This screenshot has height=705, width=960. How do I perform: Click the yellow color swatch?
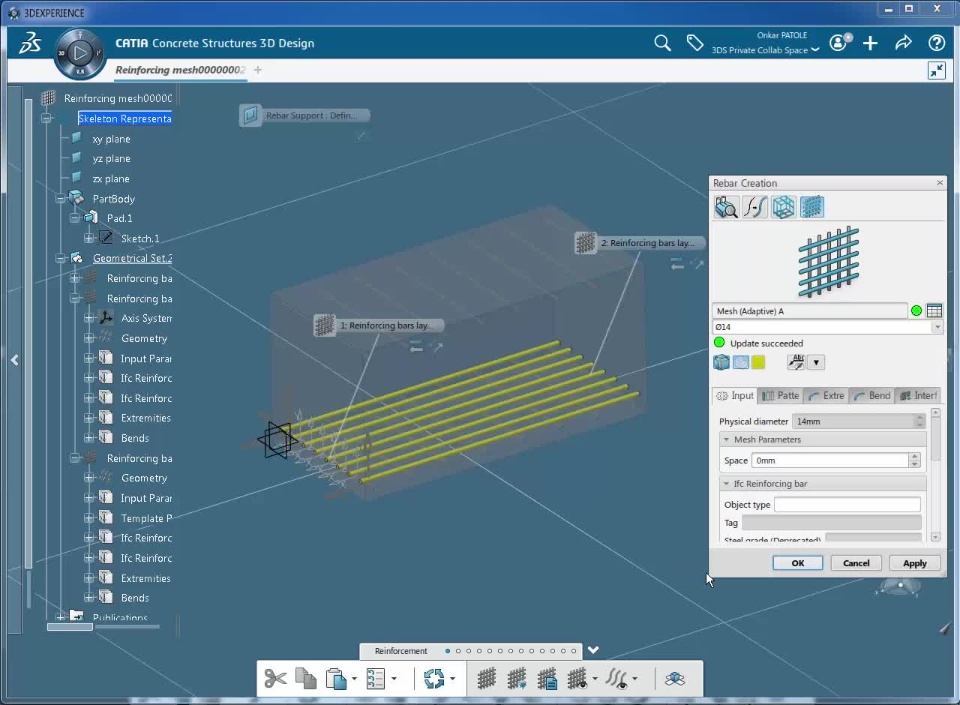pyautogui.click(x=759, y=362)
